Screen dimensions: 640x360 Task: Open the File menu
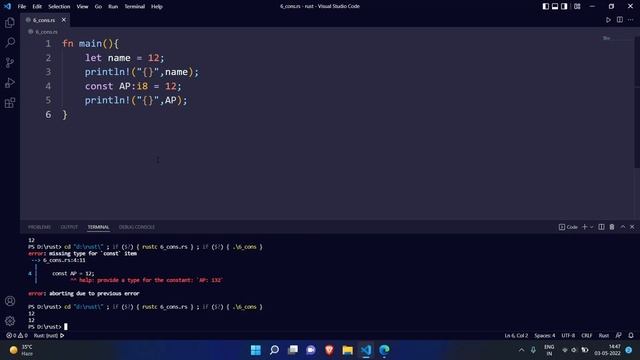point(22,6)
